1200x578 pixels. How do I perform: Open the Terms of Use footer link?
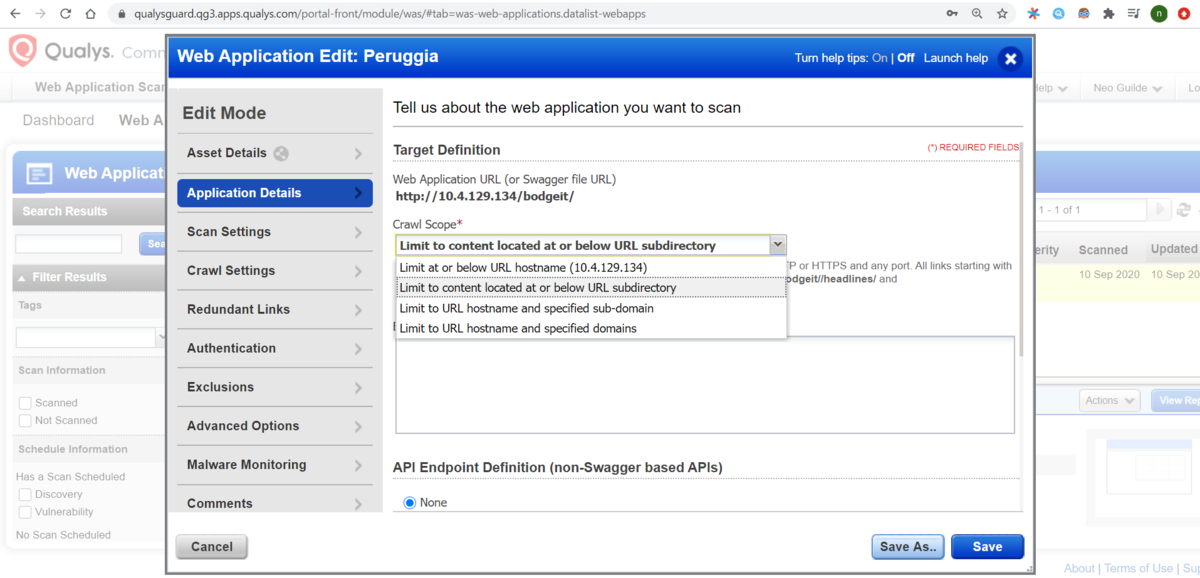(x=1139, y=568)
